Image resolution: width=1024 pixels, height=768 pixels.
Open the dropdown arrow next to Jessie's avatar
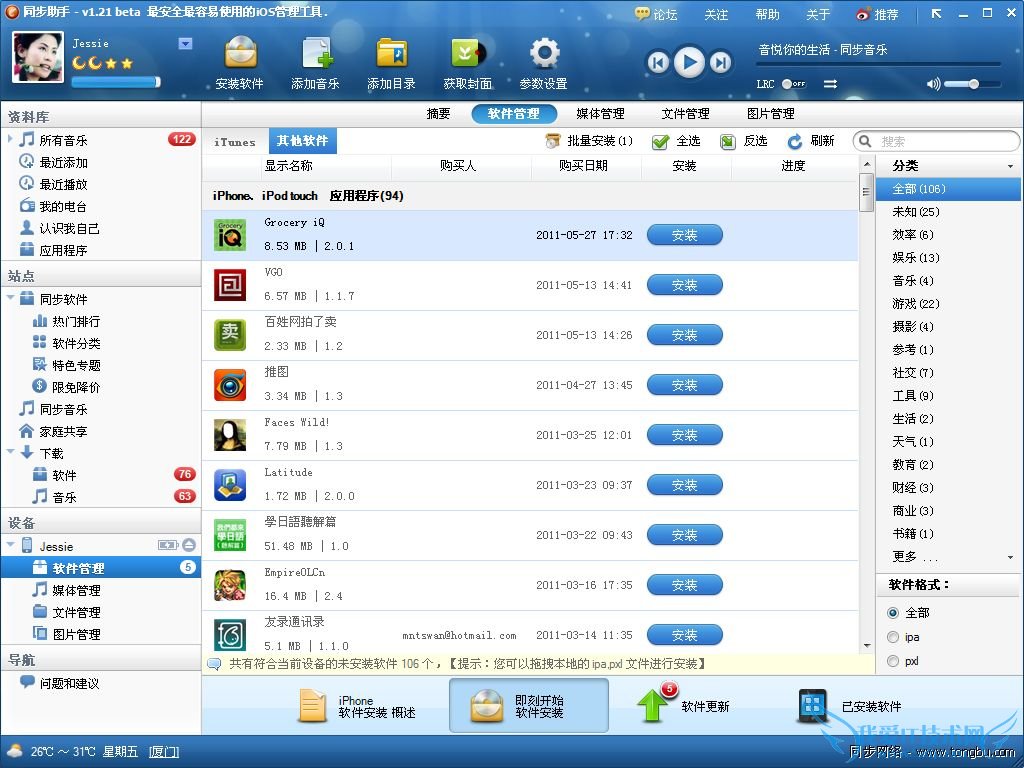[x=183, y=44]
